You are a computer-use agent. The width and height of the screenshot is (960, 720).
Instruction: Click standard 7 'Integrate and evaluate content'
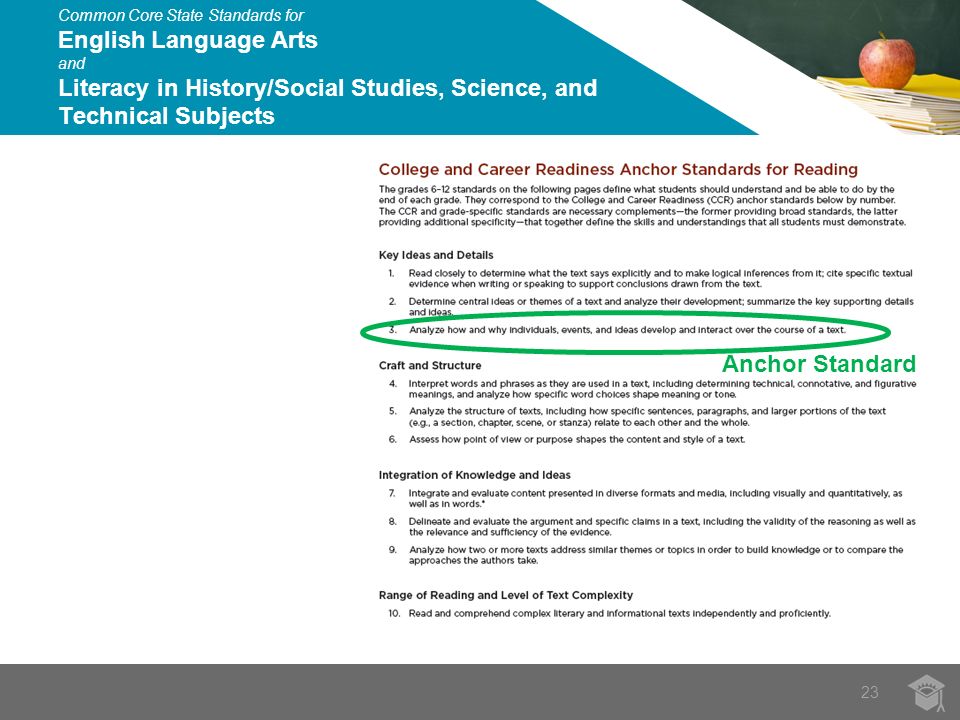(x=656, y=498)
